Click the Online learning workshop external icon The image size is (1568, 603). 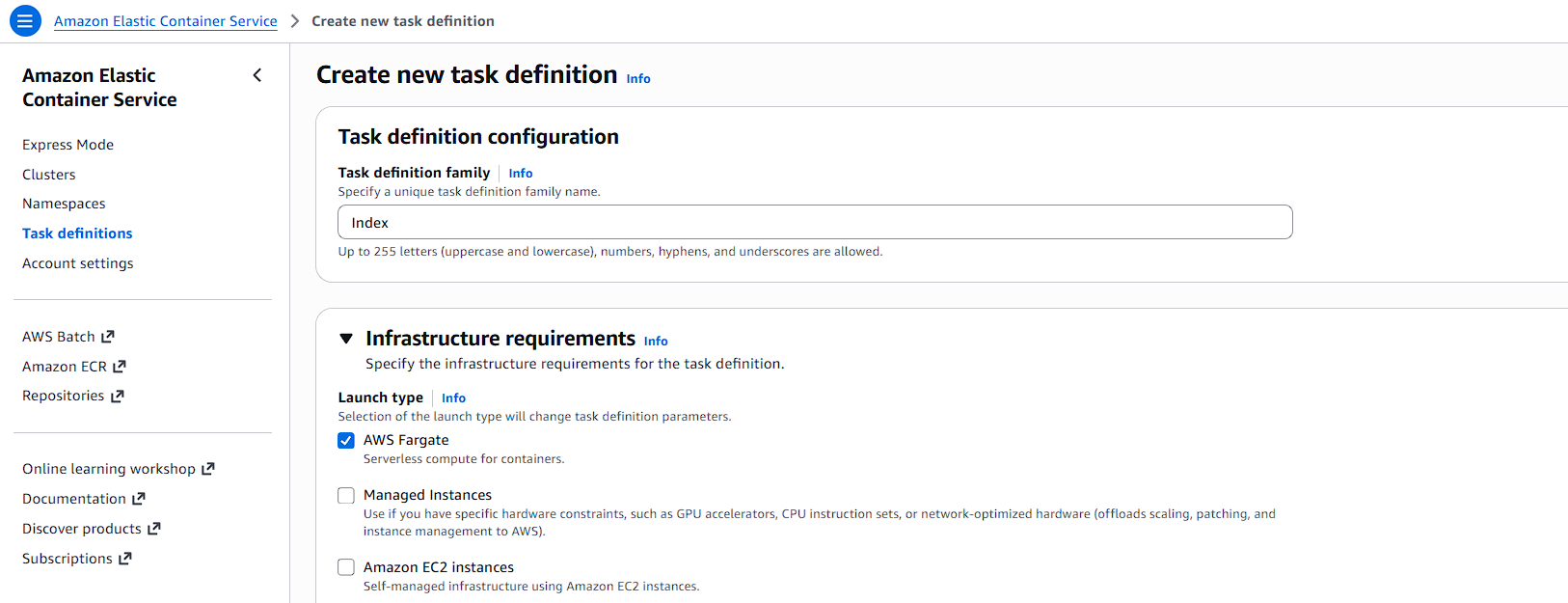click(208, 469)
